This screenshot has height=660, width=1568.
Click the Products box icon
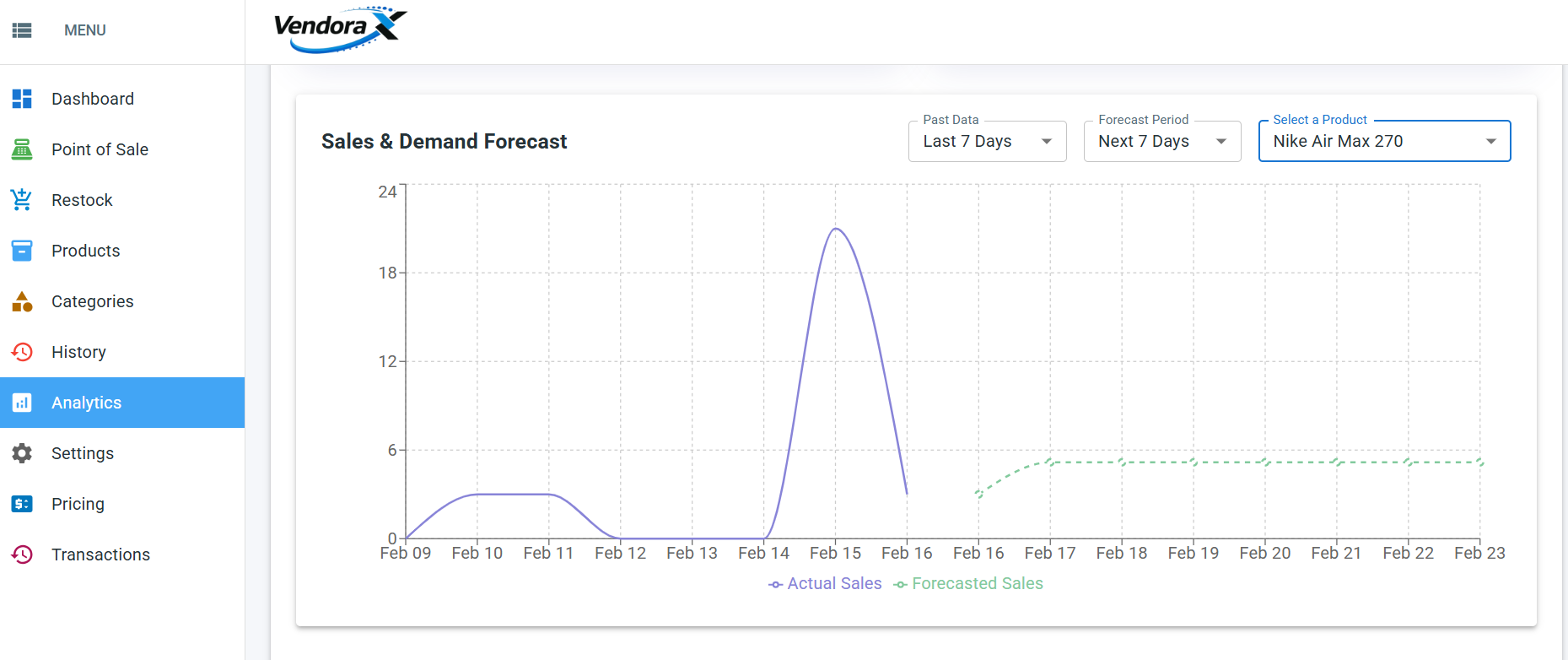[x=22, y=251]
